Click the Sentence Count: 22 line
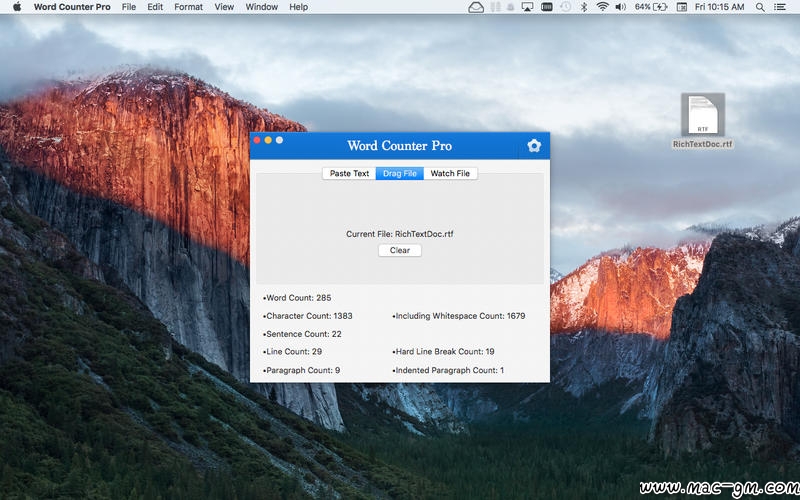The width and height of the screenshot is (800, 500). [x=302, y=334]
